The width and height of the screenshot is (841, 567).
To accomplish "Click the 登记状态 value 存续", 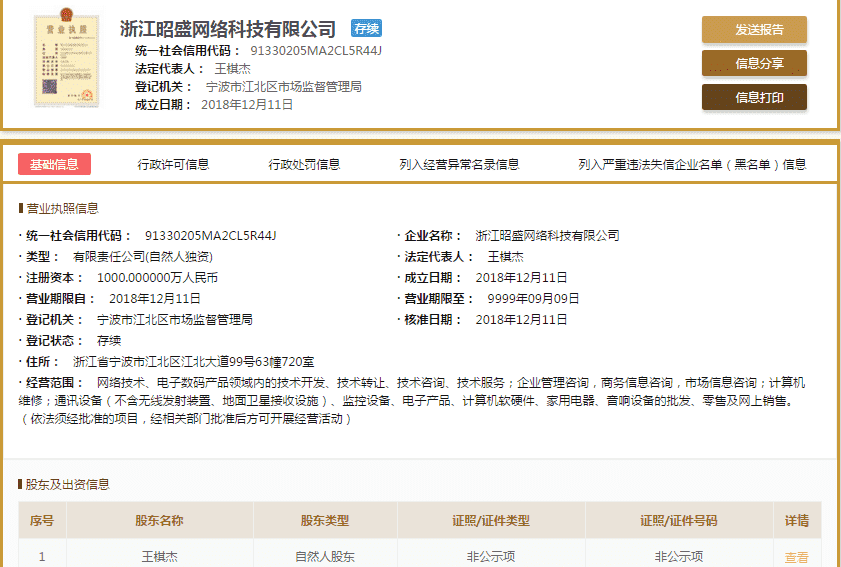I will tap(109, 341).
